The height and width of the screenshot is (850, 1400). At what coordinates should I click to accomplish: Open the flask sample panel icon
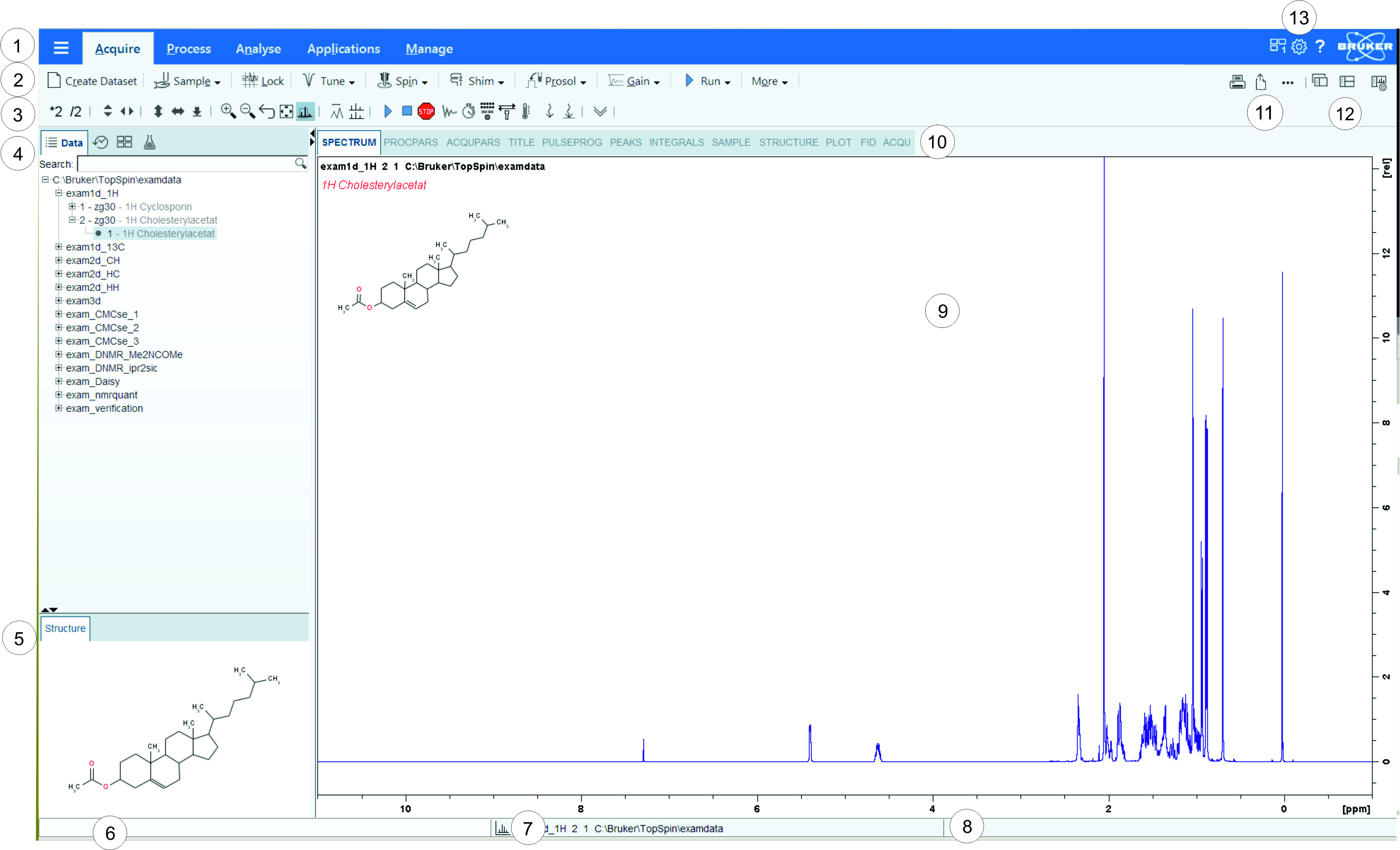(149, 142)
